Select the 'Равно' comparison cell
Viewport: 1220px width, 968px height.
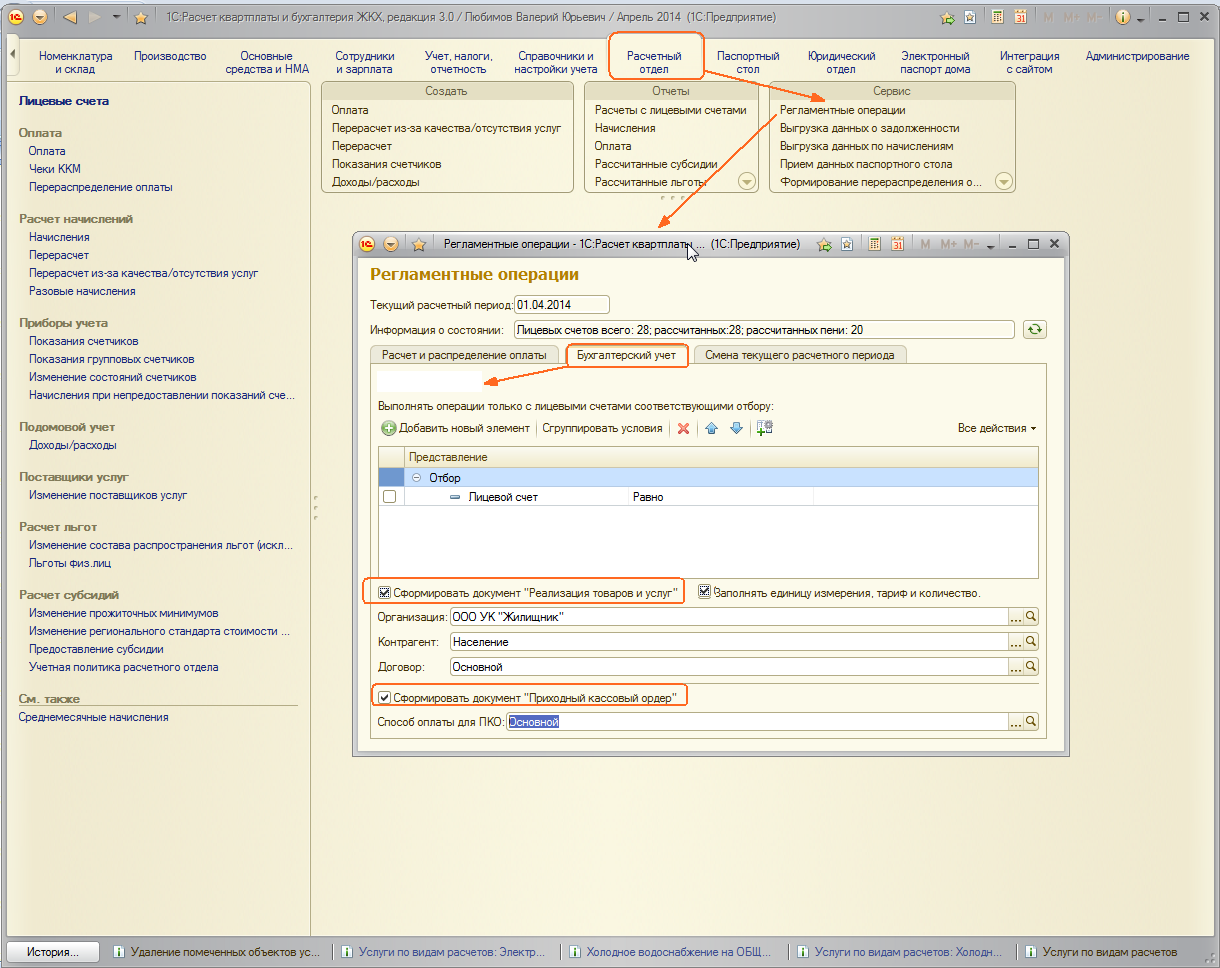(x=720, y=497)
